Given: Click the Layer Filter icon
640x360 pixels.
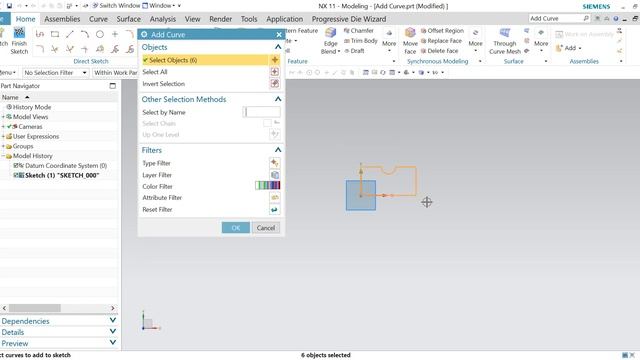Looking at the screenshot, I should [275, 175].
